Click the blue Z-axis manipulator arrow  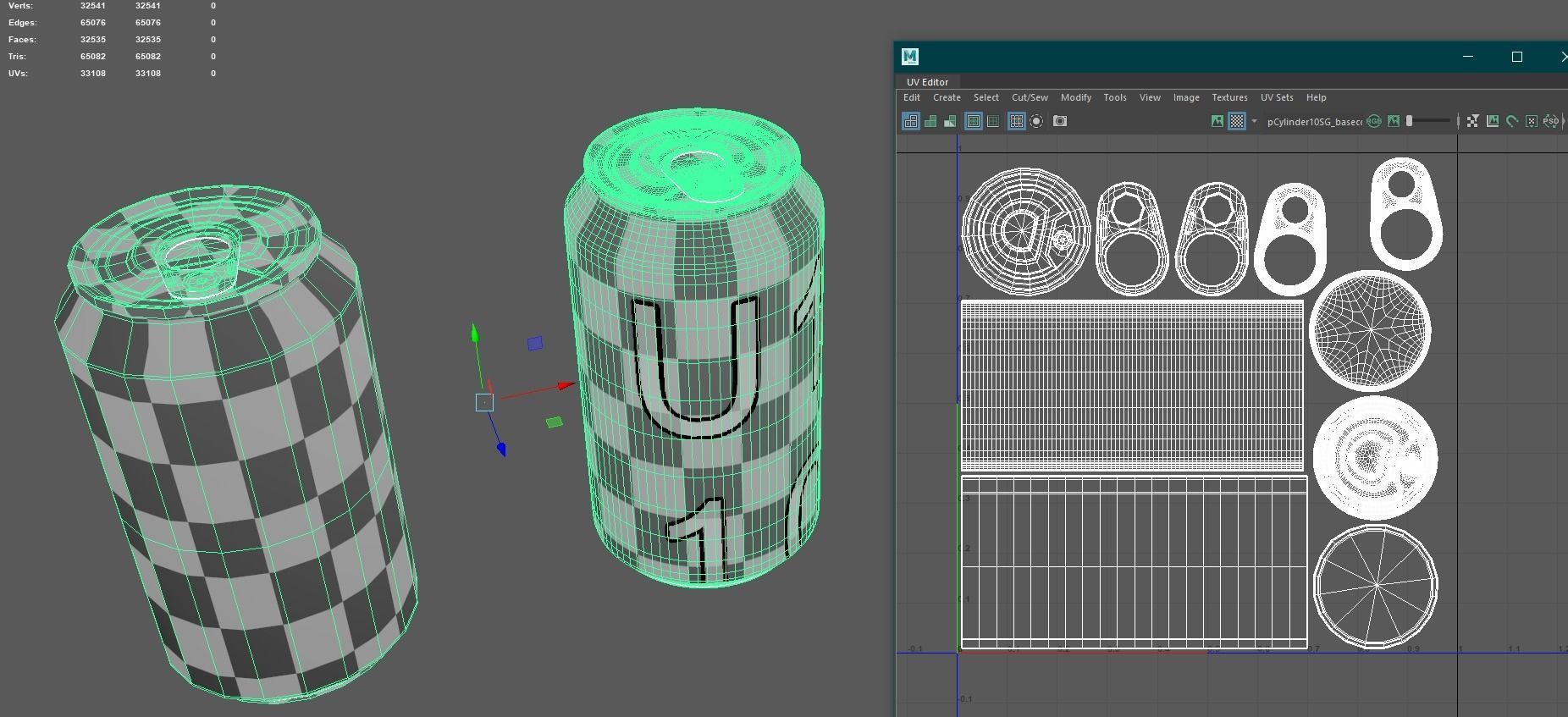click(501, 449)
